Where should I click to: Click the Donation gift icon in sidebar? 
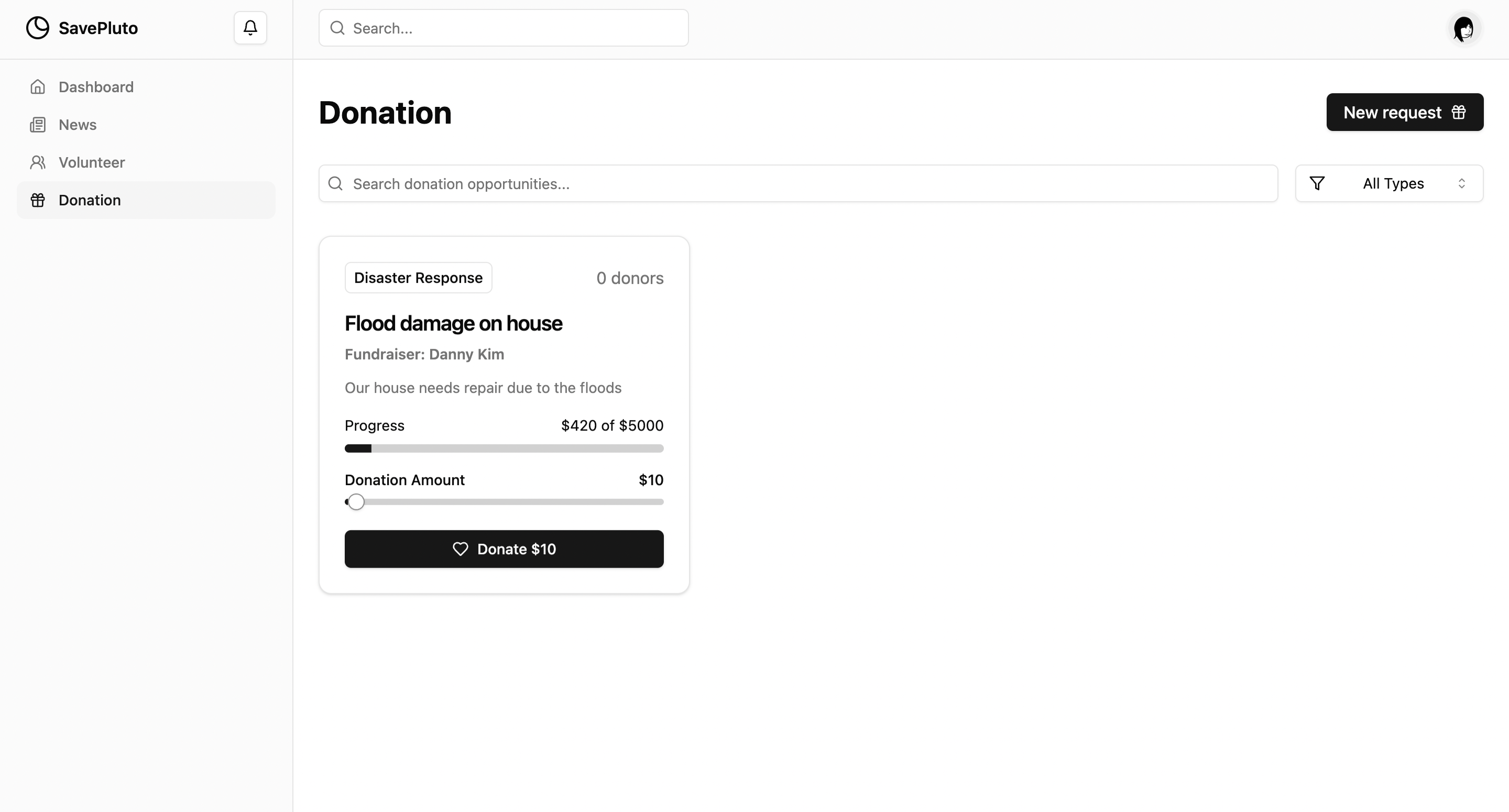38,200
